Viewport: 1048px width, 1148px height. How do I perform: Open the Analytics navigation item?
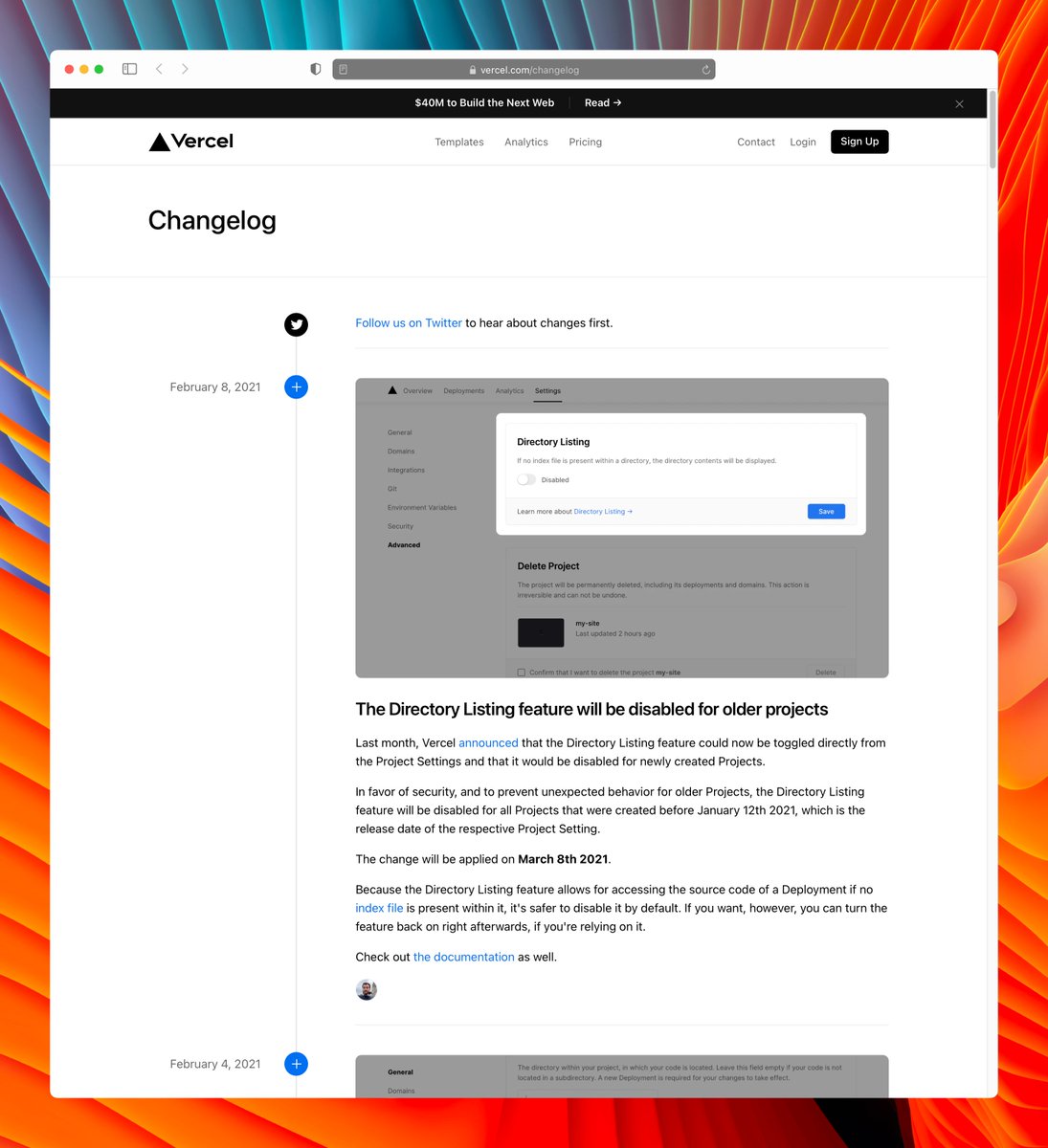pyautogui.click(x=526, y=143)
